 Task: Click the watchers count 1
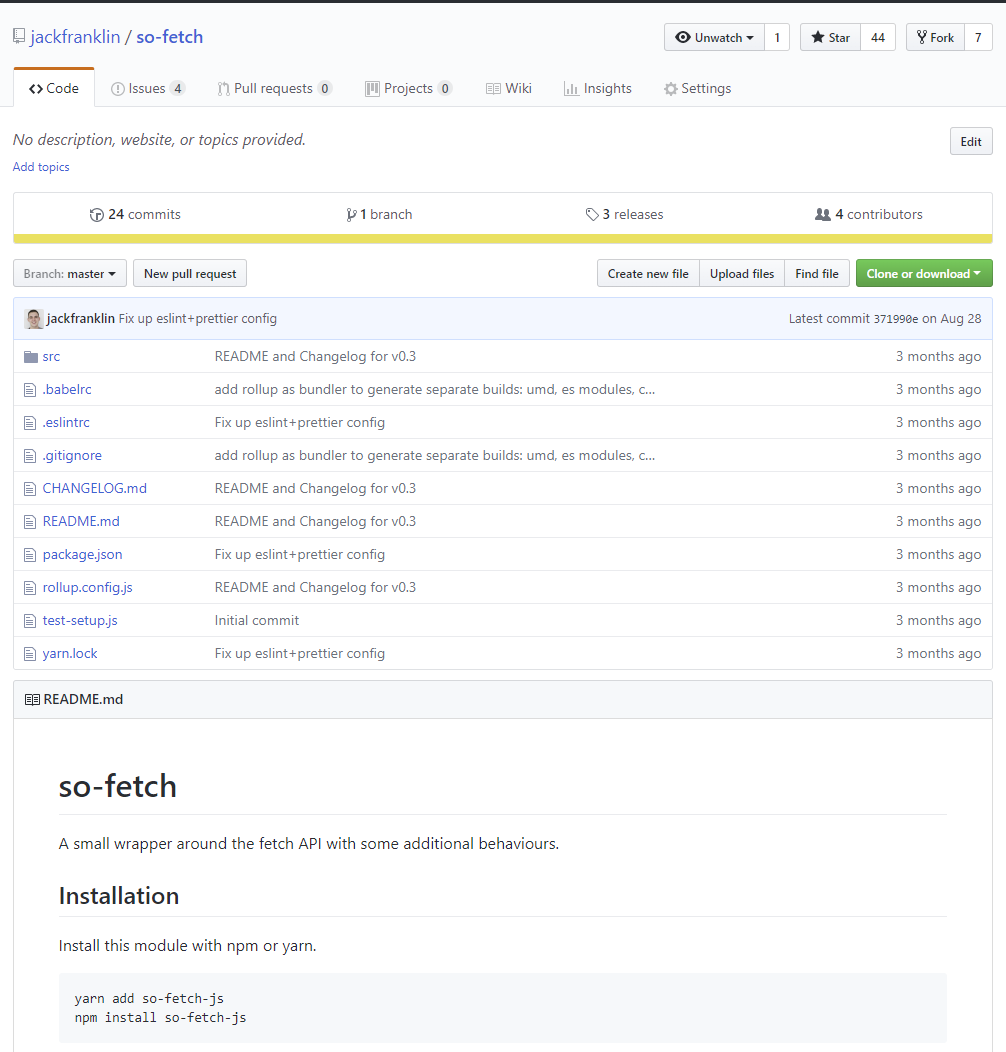pos(777,38)
